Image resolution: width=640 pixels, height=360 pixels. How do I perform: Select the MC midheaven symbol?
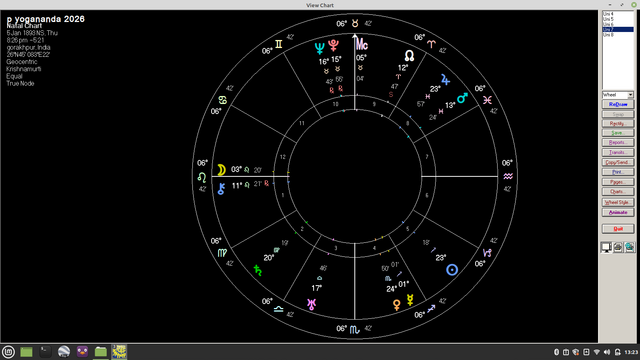point(362,44)
